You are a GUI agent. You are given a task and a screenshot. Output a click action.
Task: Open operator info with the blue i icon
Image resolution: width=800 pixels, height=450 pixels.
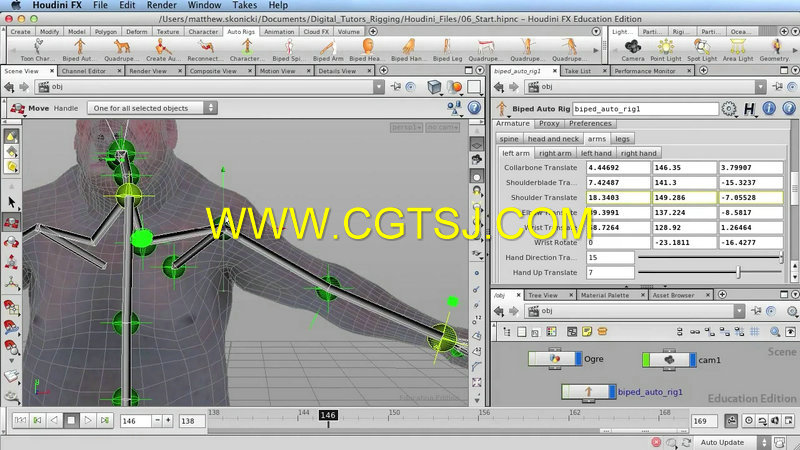769,108
